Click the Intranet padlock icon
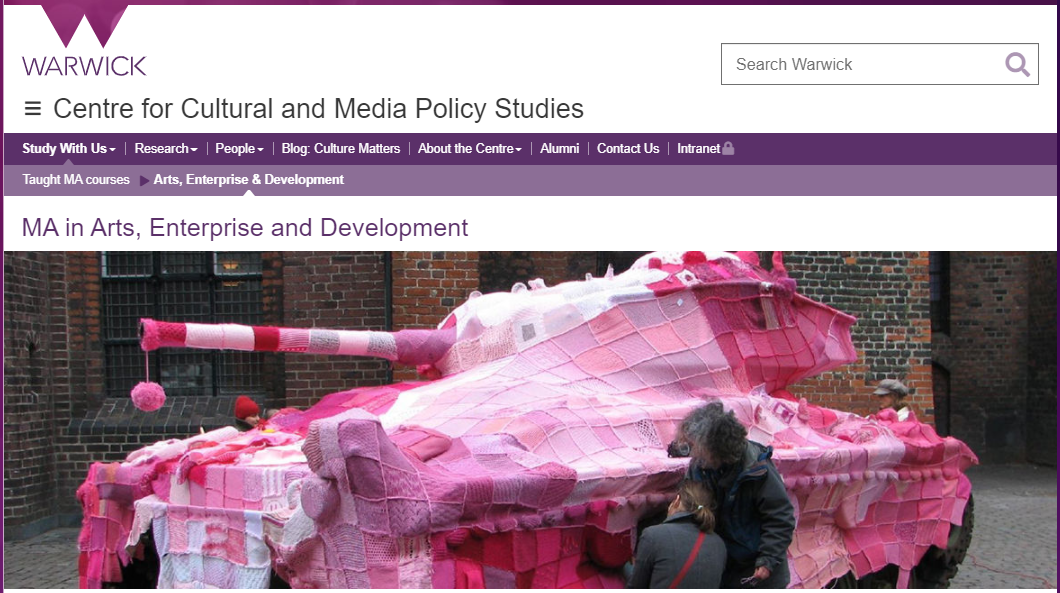The height and width of the screenshot is (593, 1060). point(728,148)
